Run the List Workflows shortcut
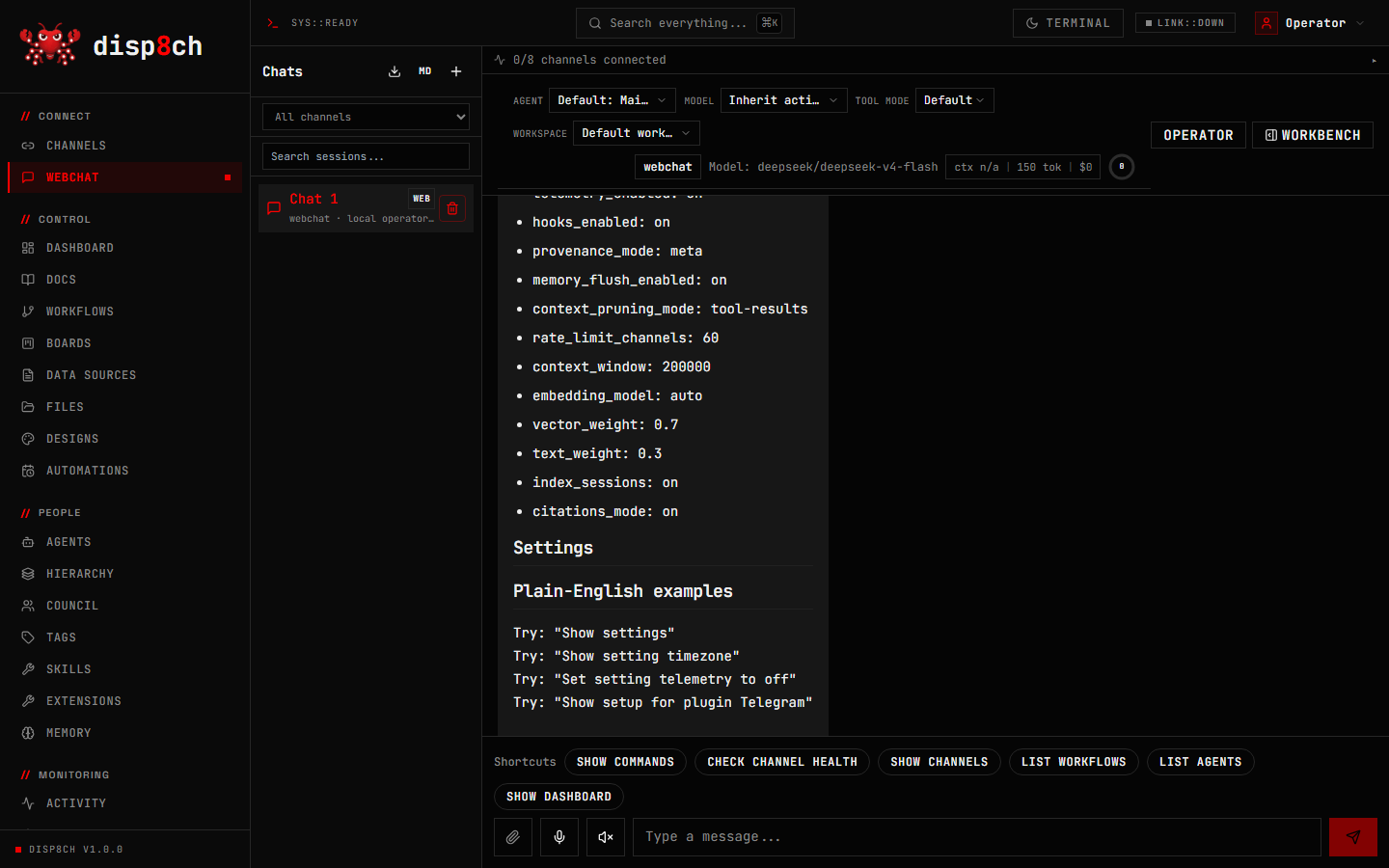The height and width of the screenshot is (868, 1389). [x=1074, y=762]
